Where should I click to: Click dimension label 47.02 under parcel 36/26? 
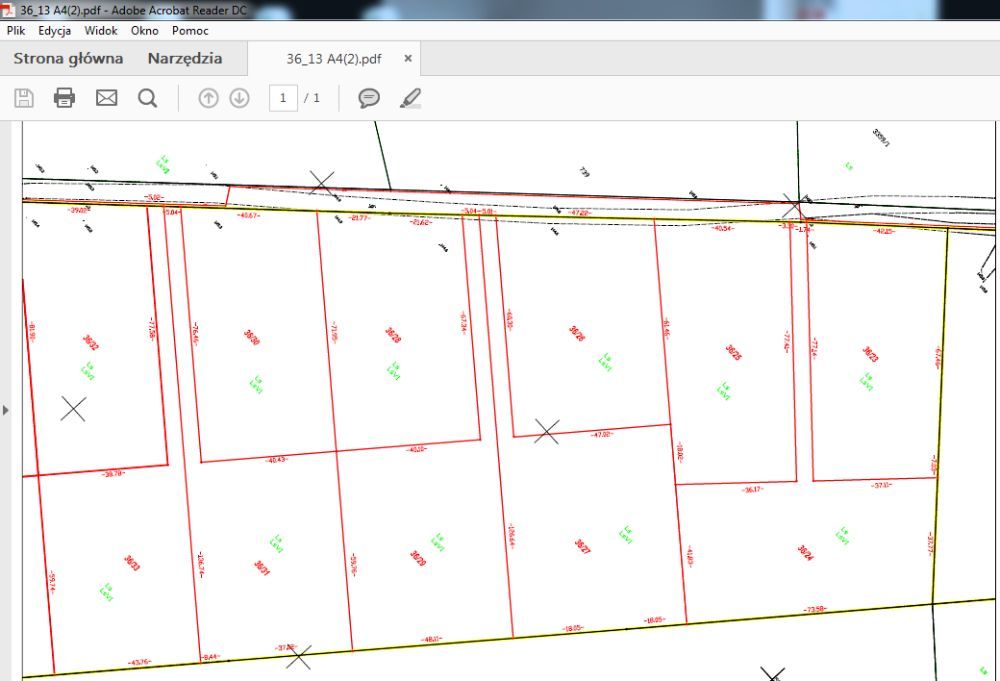(x=601, y=434)
